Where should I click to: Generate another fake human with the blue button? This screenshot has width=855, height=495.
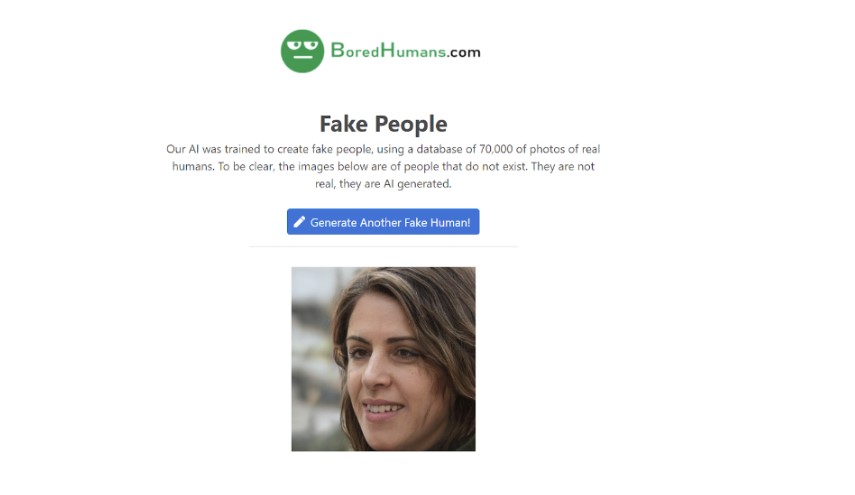click(x=383, y=222)
